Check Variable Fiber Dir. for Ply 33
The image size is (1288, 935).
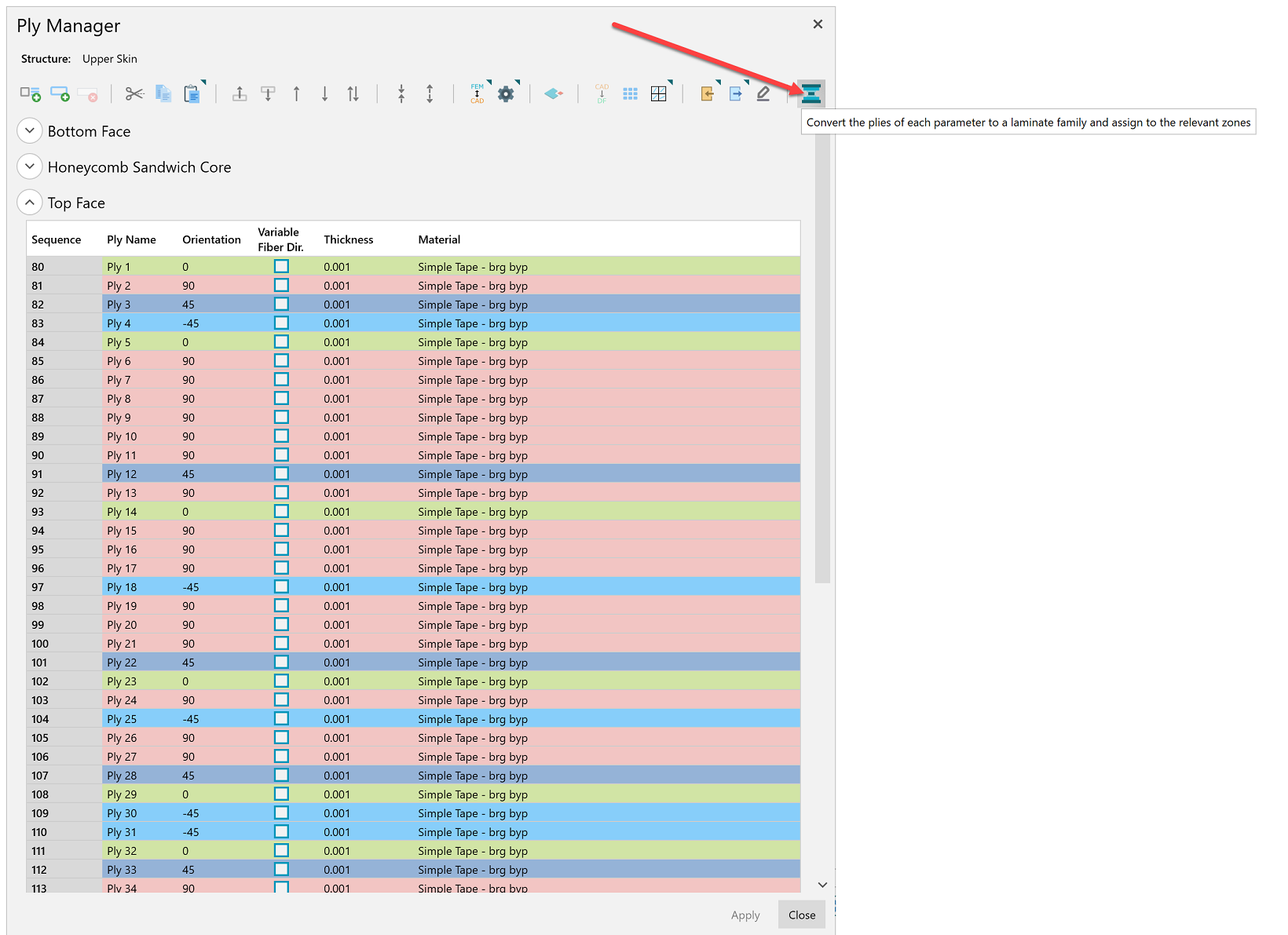281,869
